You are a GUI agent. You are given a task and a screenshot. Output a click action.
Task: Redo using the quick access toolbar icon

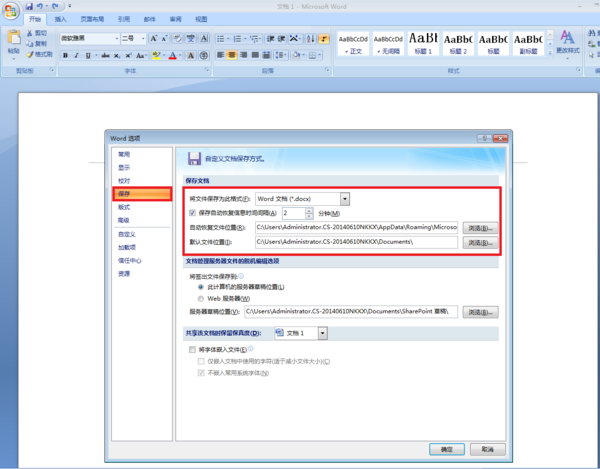[55, 6]
